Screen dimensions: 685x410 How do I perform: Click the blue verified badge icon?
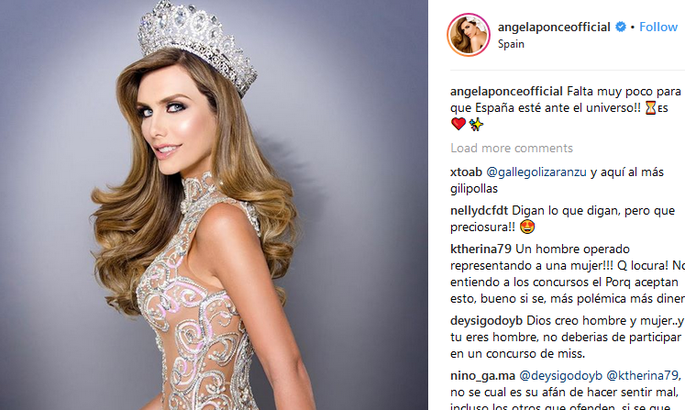pyautogui.click(x=620, y=27)
